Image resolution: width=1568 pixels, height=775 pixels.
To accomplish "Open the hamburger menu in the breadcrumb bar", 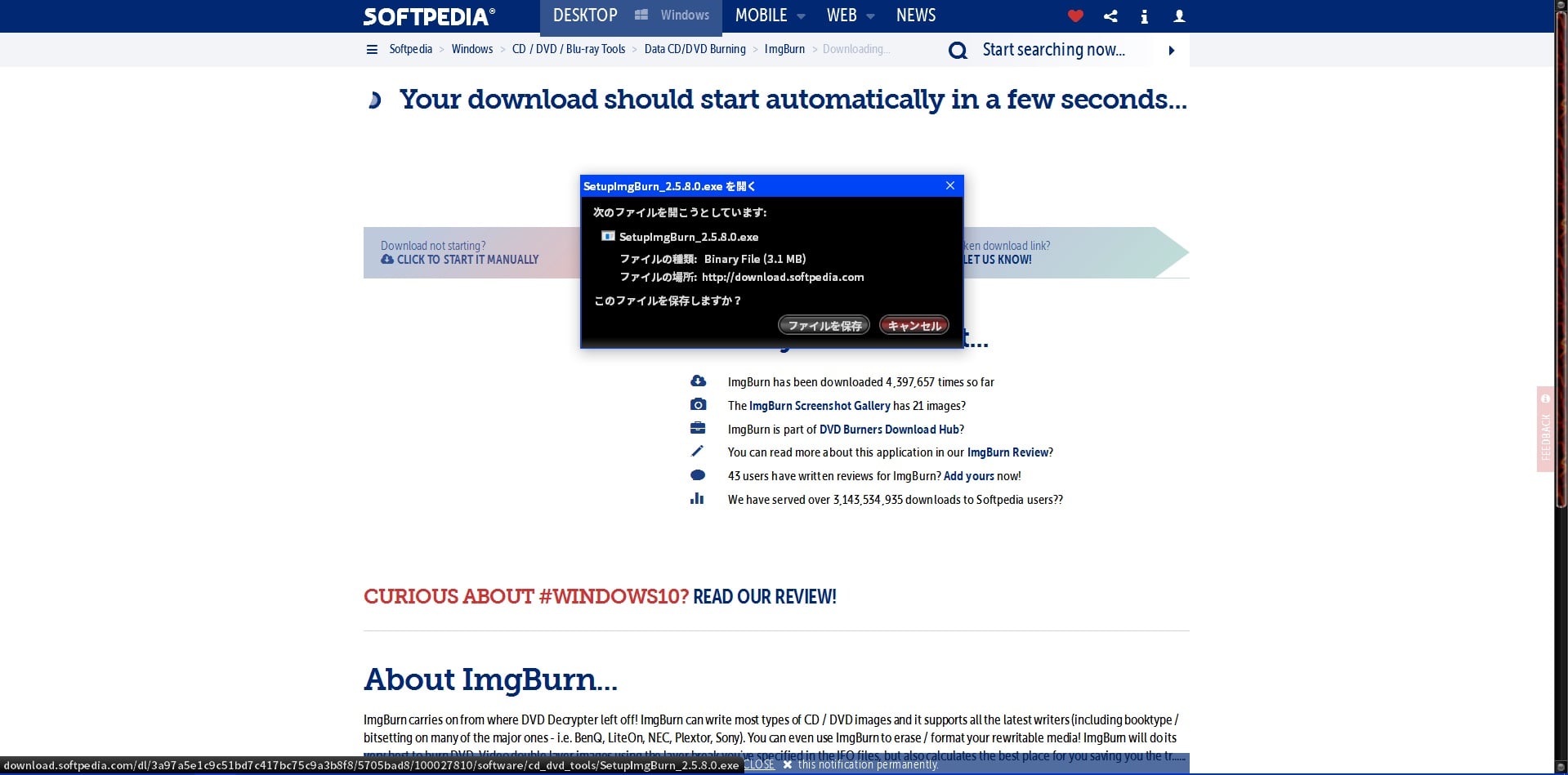I will [372, 49].
